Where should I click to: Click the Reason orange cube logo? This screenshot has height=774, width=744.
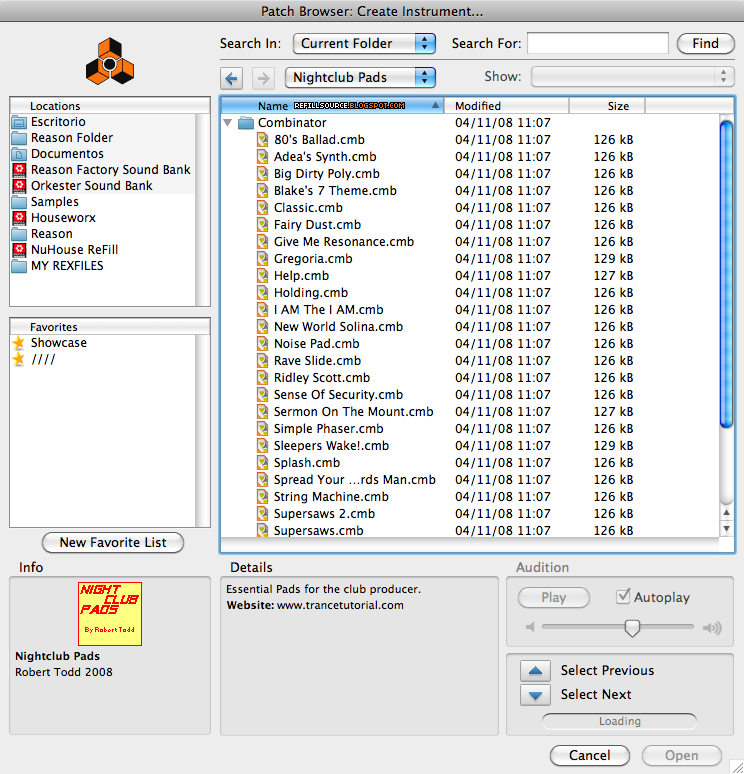[x=110, y=62]
